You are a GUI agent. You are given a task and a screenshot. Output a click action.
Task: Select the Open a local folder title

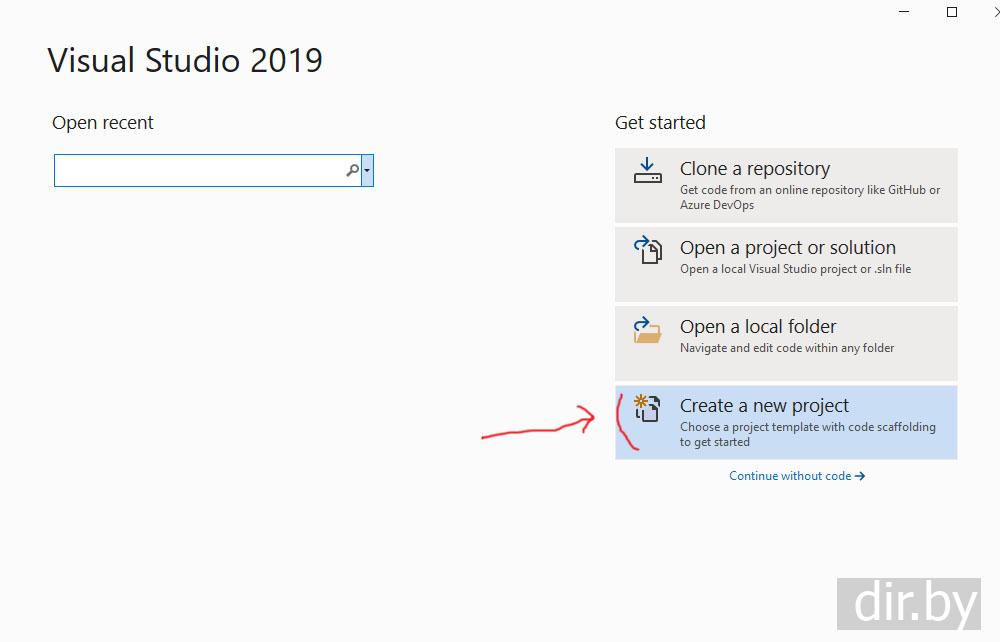point(758,327)
